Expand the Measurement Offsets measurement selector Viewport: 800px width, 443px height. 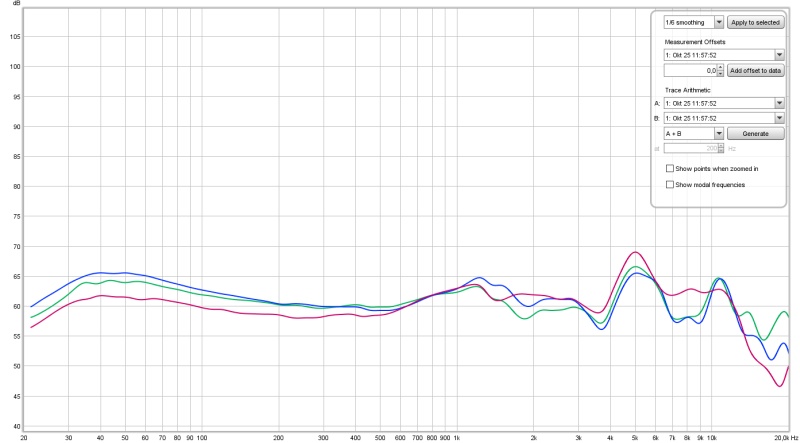pos(723,55)
